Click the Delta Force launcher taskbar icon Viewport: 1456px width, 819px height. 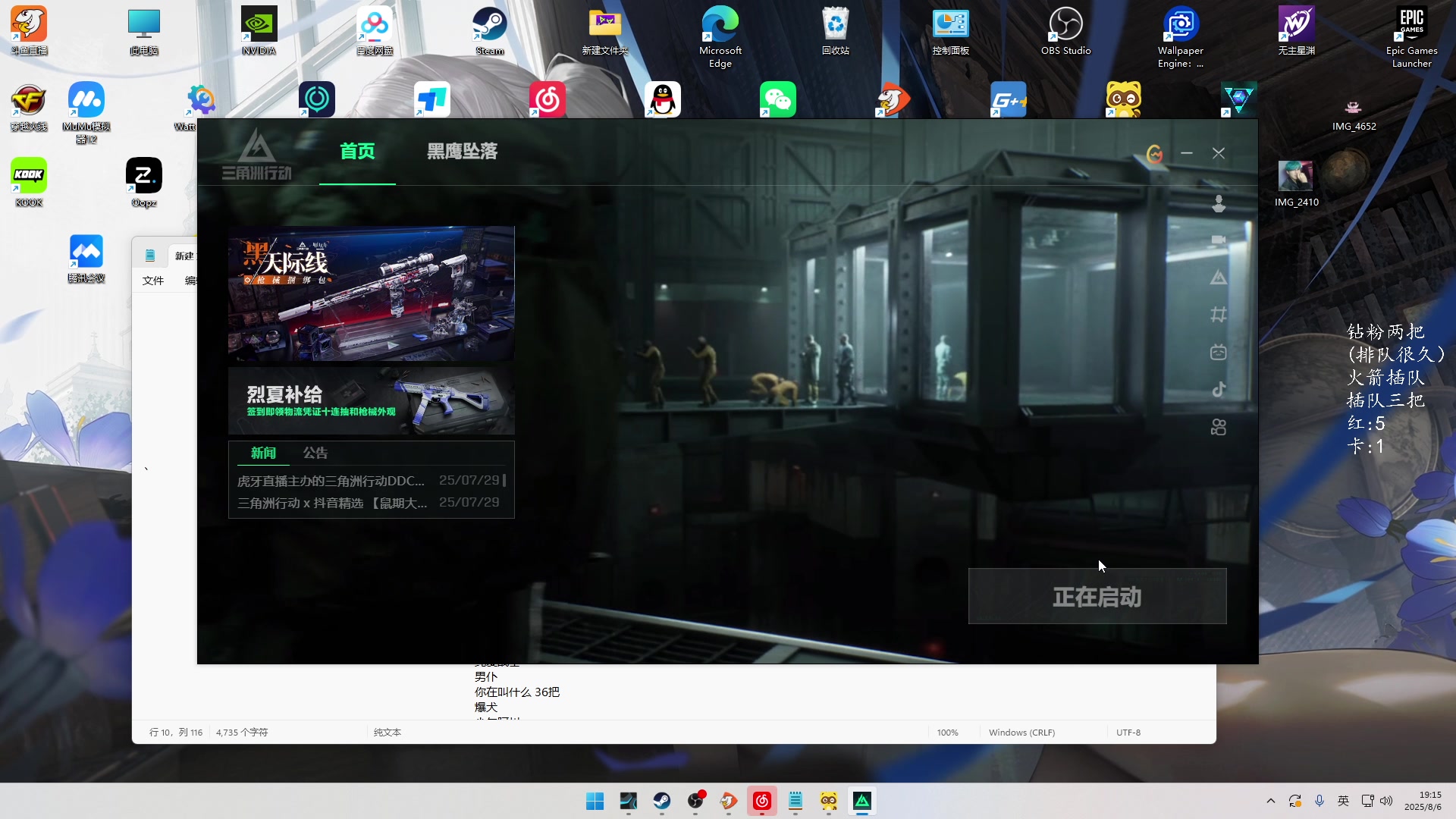(862, 801)
